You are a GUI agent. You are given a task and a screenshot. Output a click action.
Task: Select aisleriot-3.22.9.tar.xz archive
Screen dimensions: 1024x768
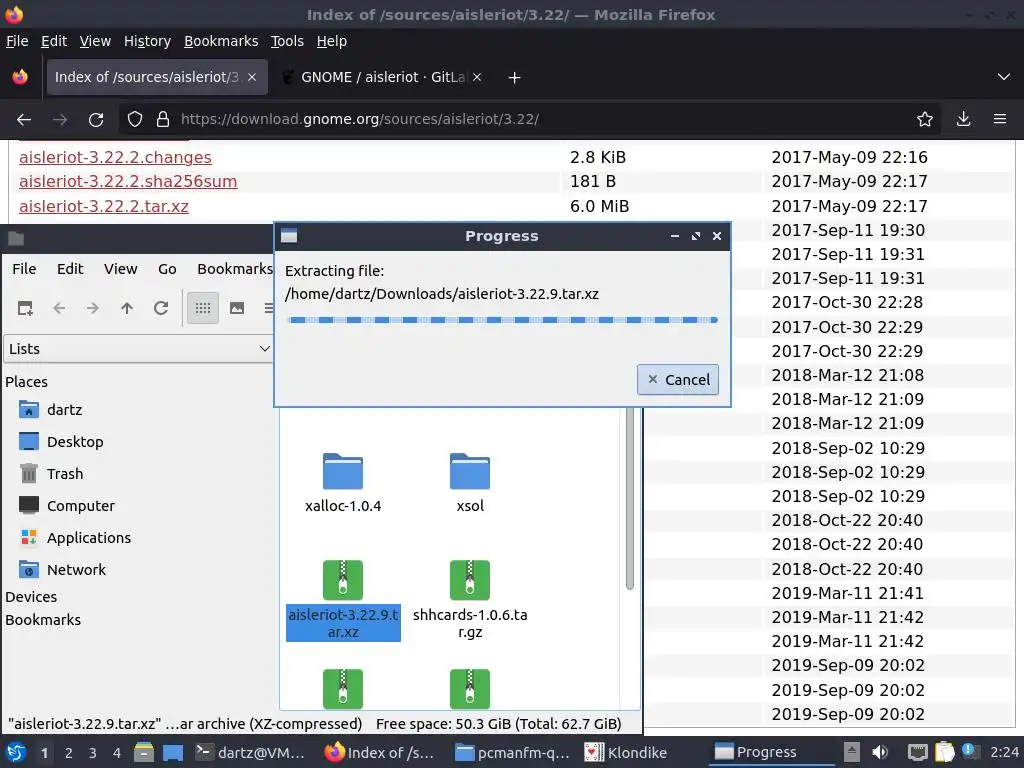click(343, 601)
